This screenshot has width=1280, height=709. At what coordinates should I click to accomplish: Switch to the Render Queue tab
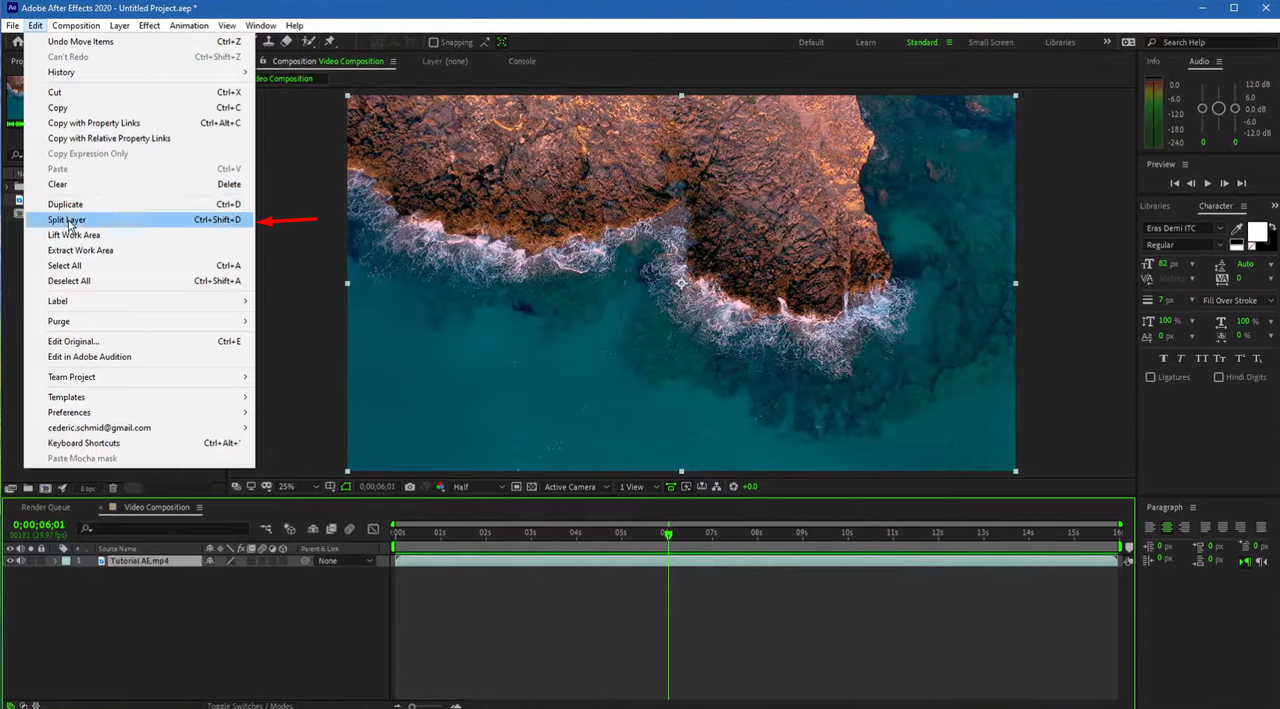[x=46, y=507]
